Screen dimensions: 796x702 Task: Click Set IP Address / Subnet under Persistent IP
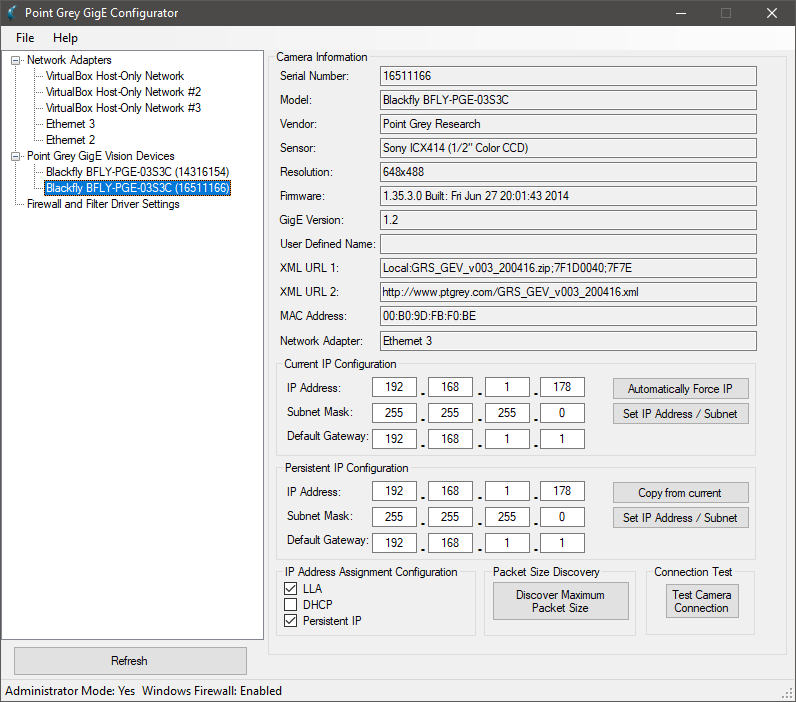coord(680,518)
